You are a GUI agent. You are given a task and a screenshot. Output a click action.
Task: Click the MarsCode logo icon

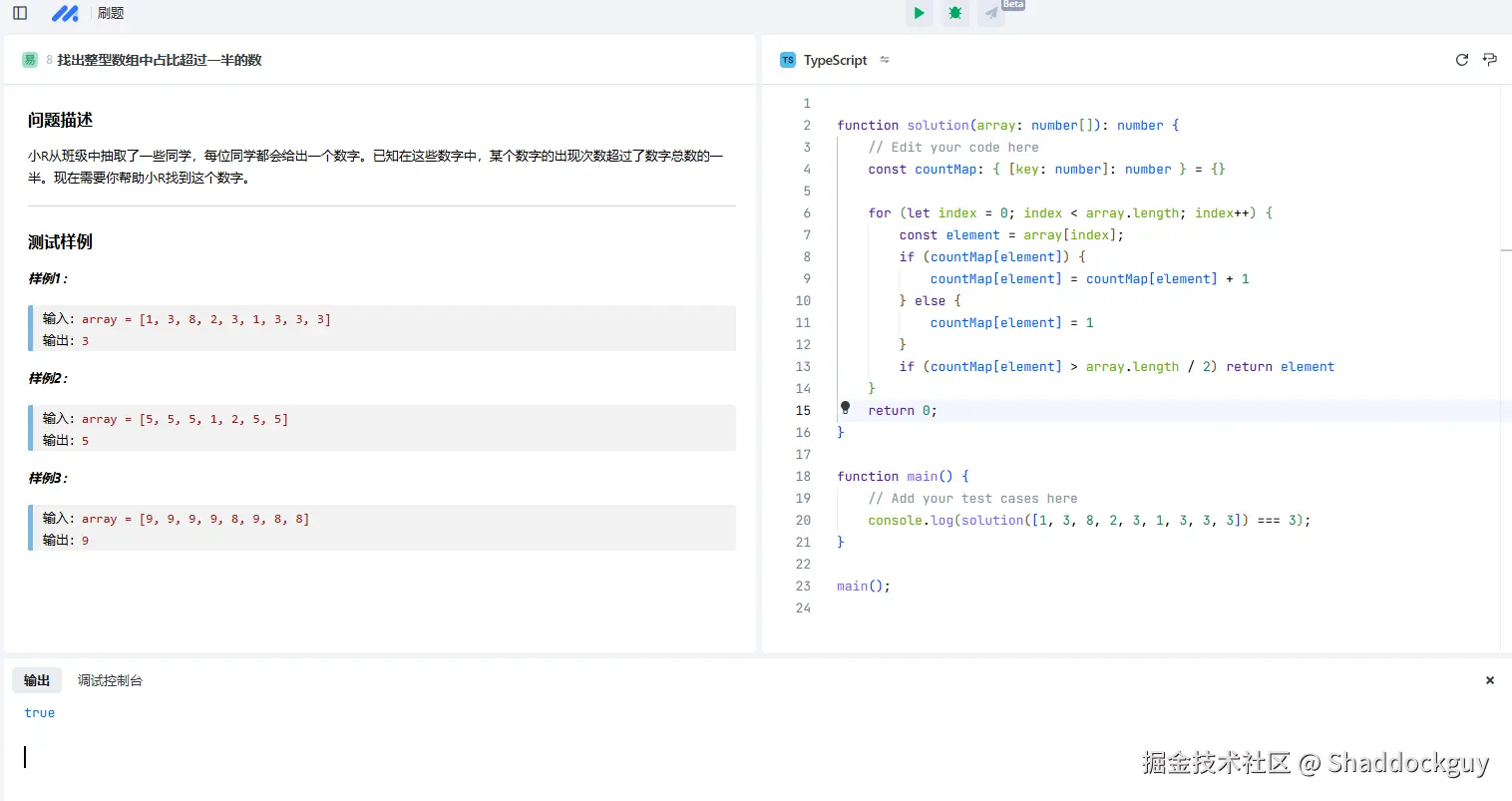(65, 13)
